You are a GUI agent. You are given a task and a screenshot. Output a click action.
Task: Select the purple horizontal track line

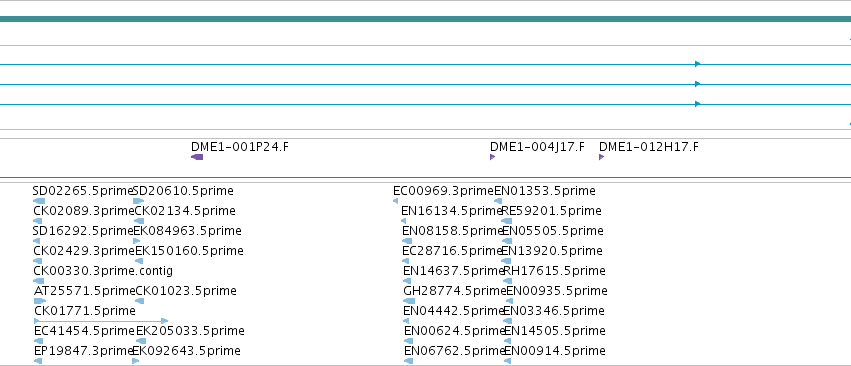pyautogui.click(x=426, y=178)
